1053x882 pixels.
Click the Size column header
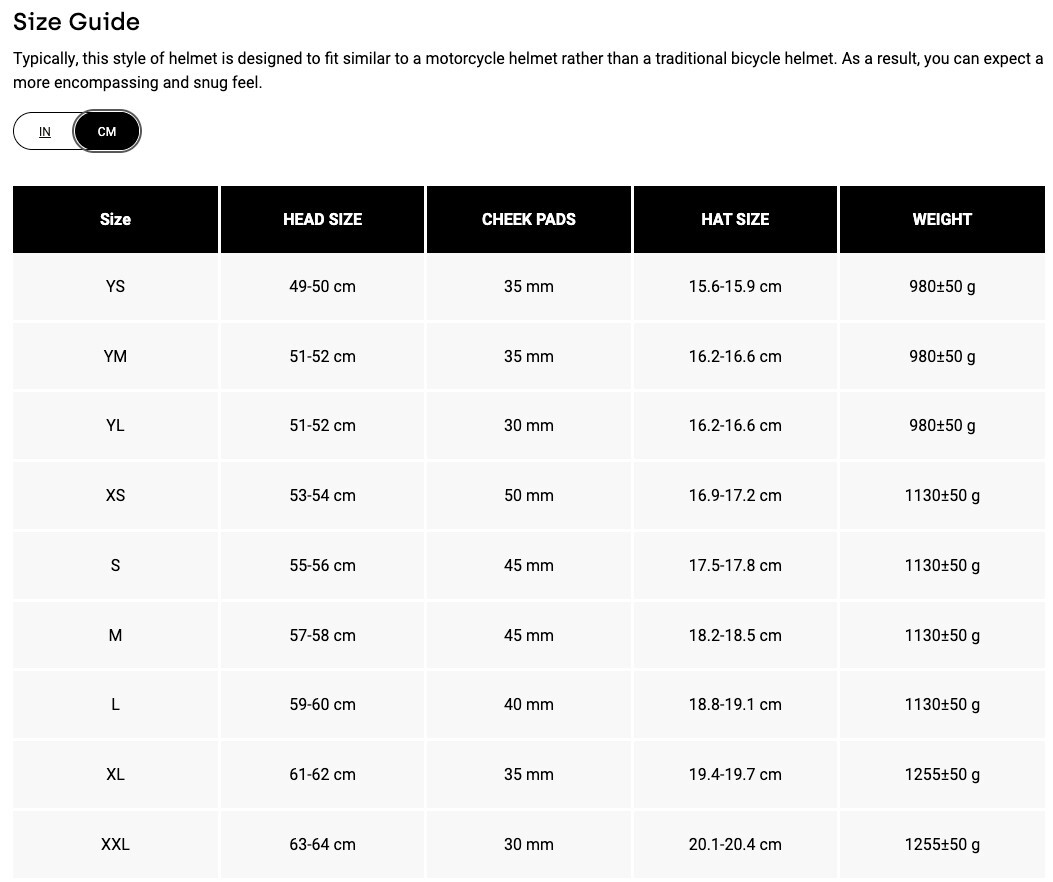(115, 219)
